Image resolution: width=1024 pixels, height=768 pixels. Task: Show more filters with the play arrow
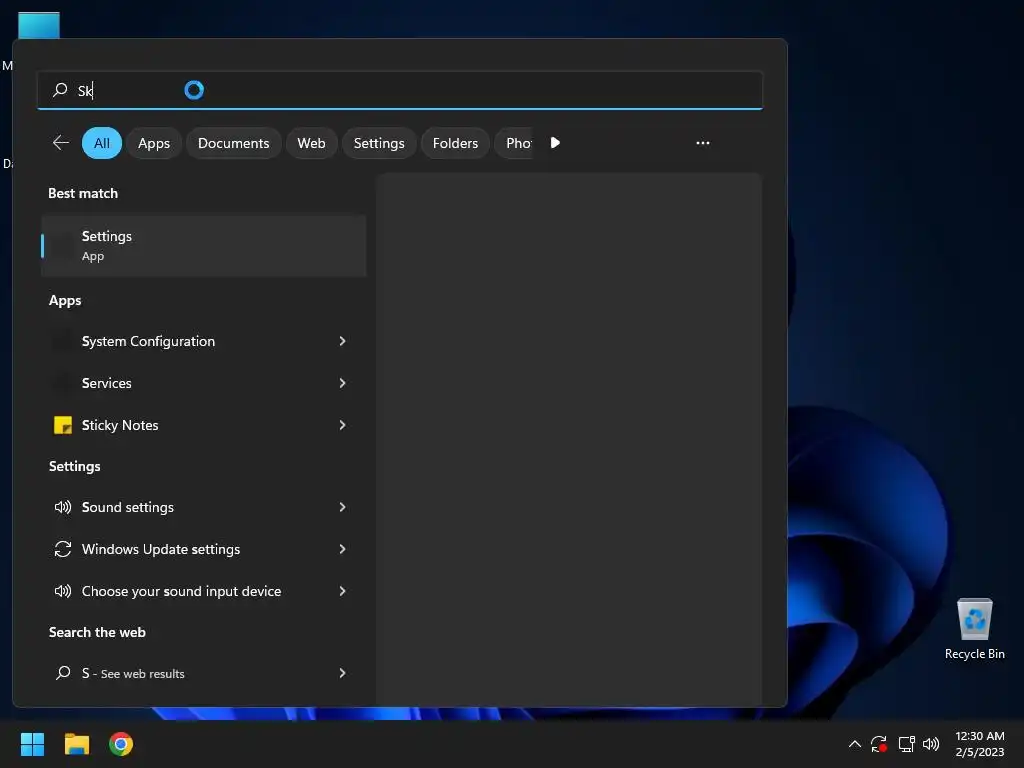tap(555, 143)
